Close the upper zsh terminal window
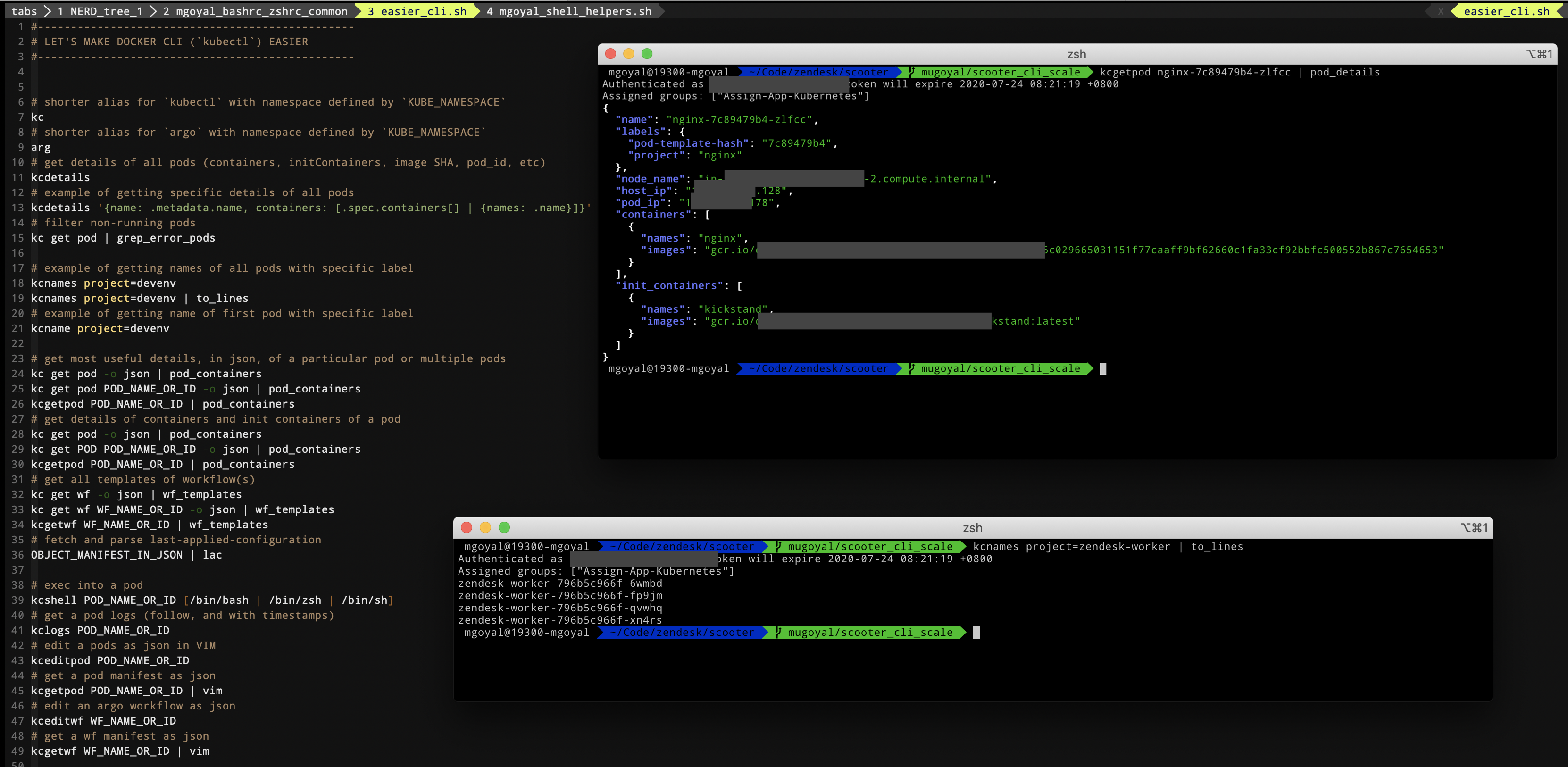 pos(610,54)
